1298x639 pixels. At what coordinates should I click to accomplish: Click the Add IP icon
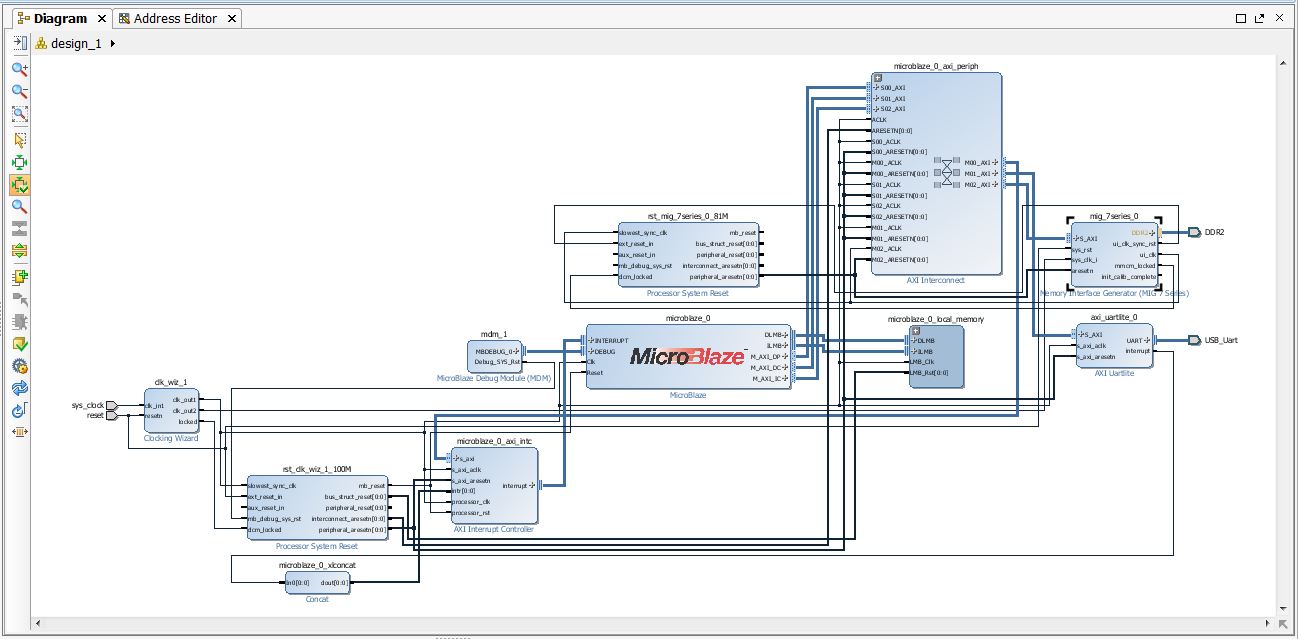[x=19, y=277]
